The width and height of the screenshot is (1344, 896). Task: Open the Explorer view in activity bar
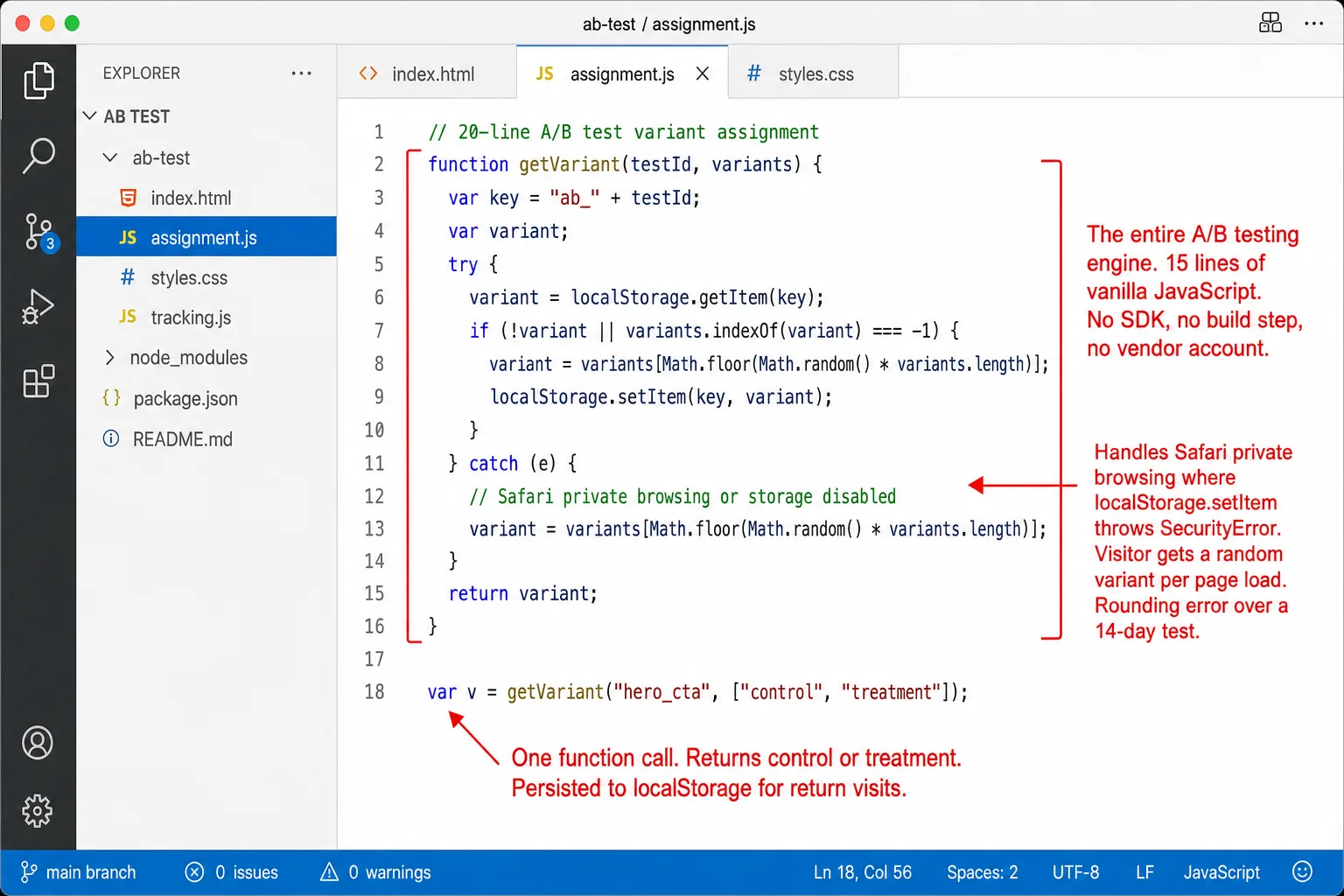[x=38, y=80]
